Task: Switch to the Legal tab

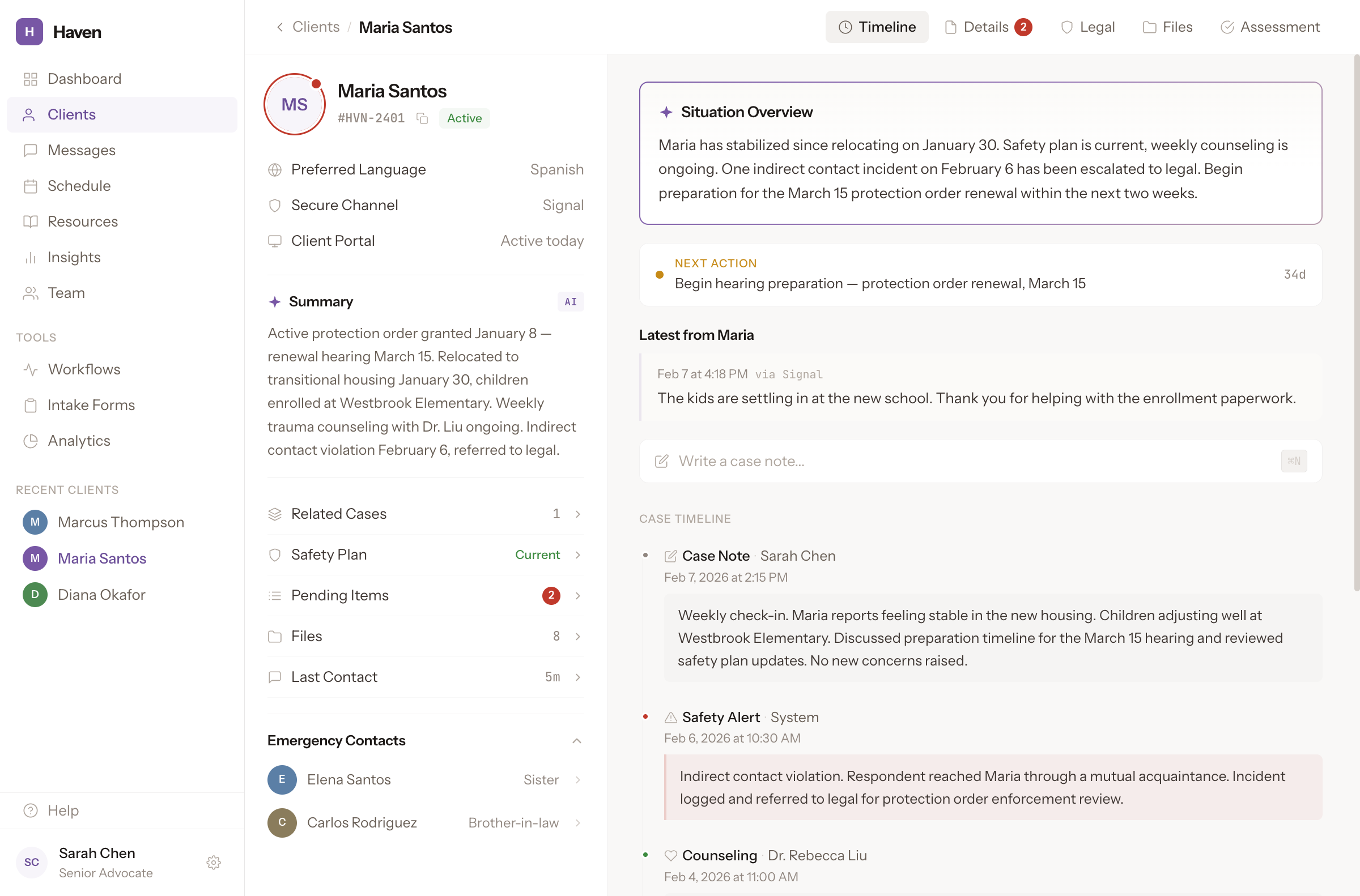Action: 1087,27
